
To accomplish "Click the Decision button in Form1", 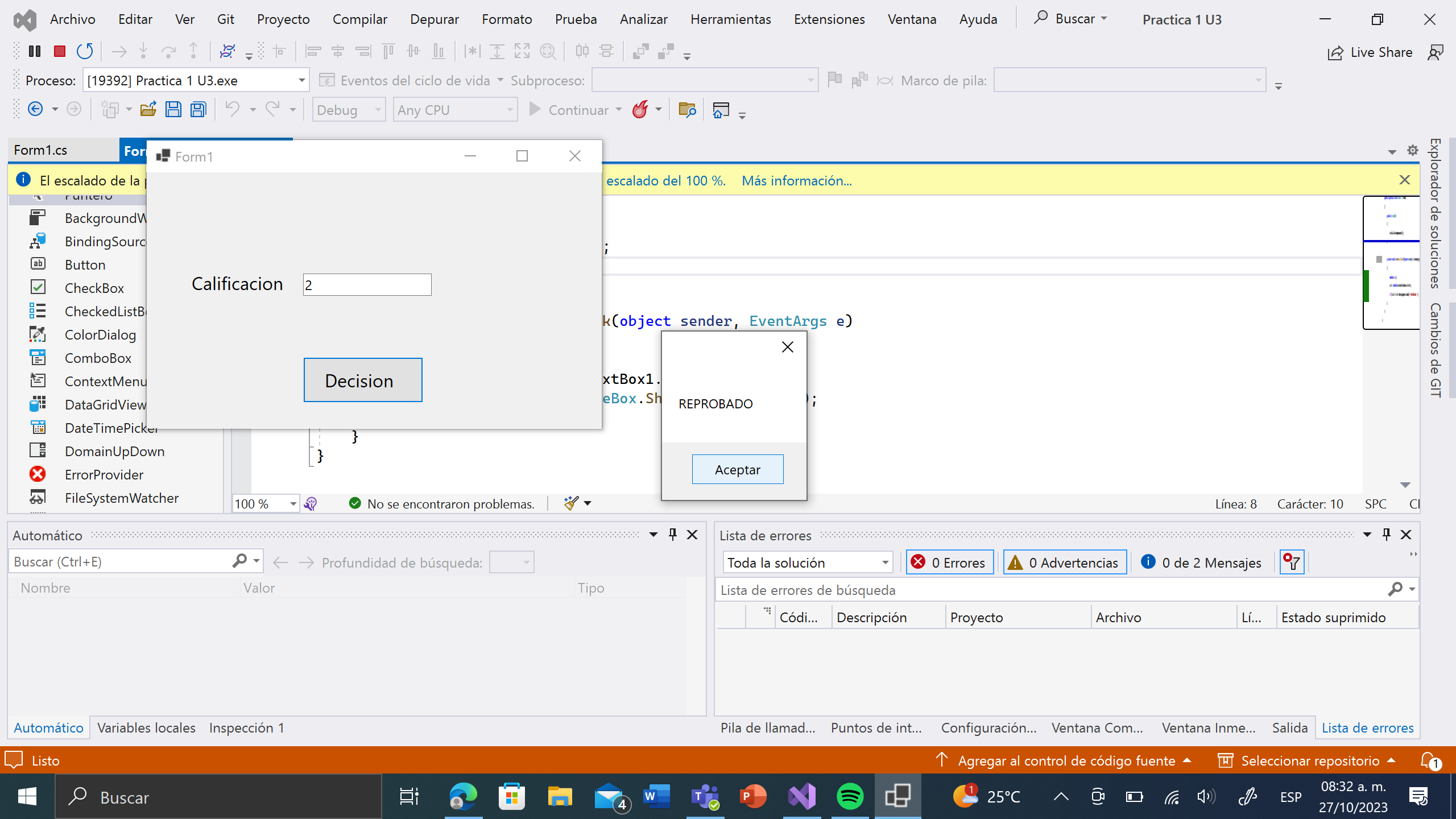I will pyautogui.click(x=362, y=380).
